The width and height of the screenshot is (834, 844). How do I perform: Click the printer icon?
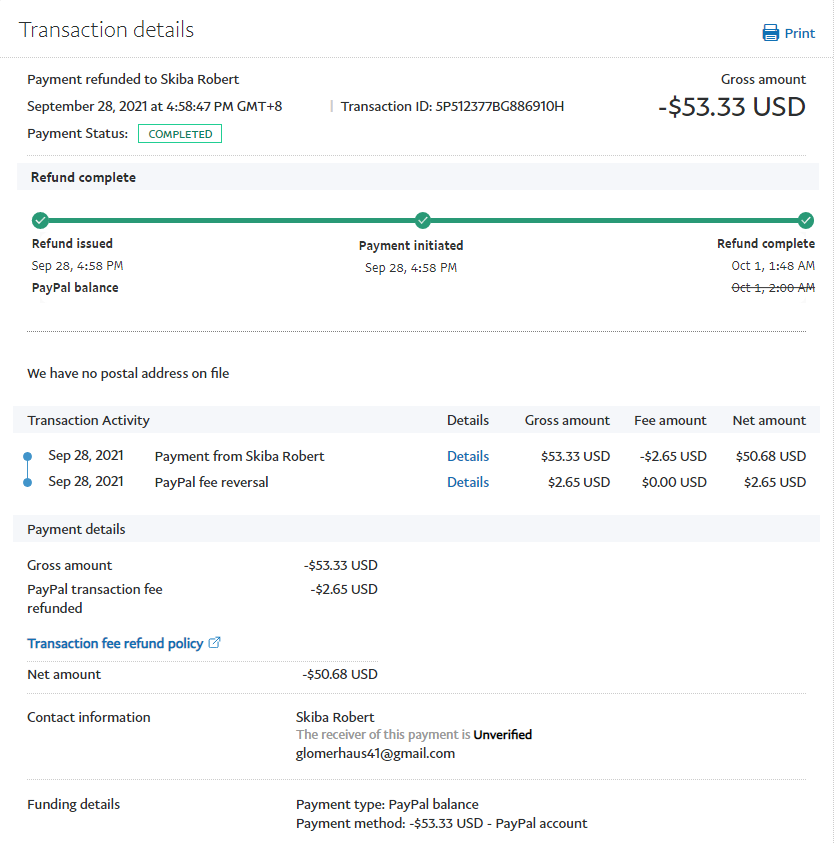(770, 33)
